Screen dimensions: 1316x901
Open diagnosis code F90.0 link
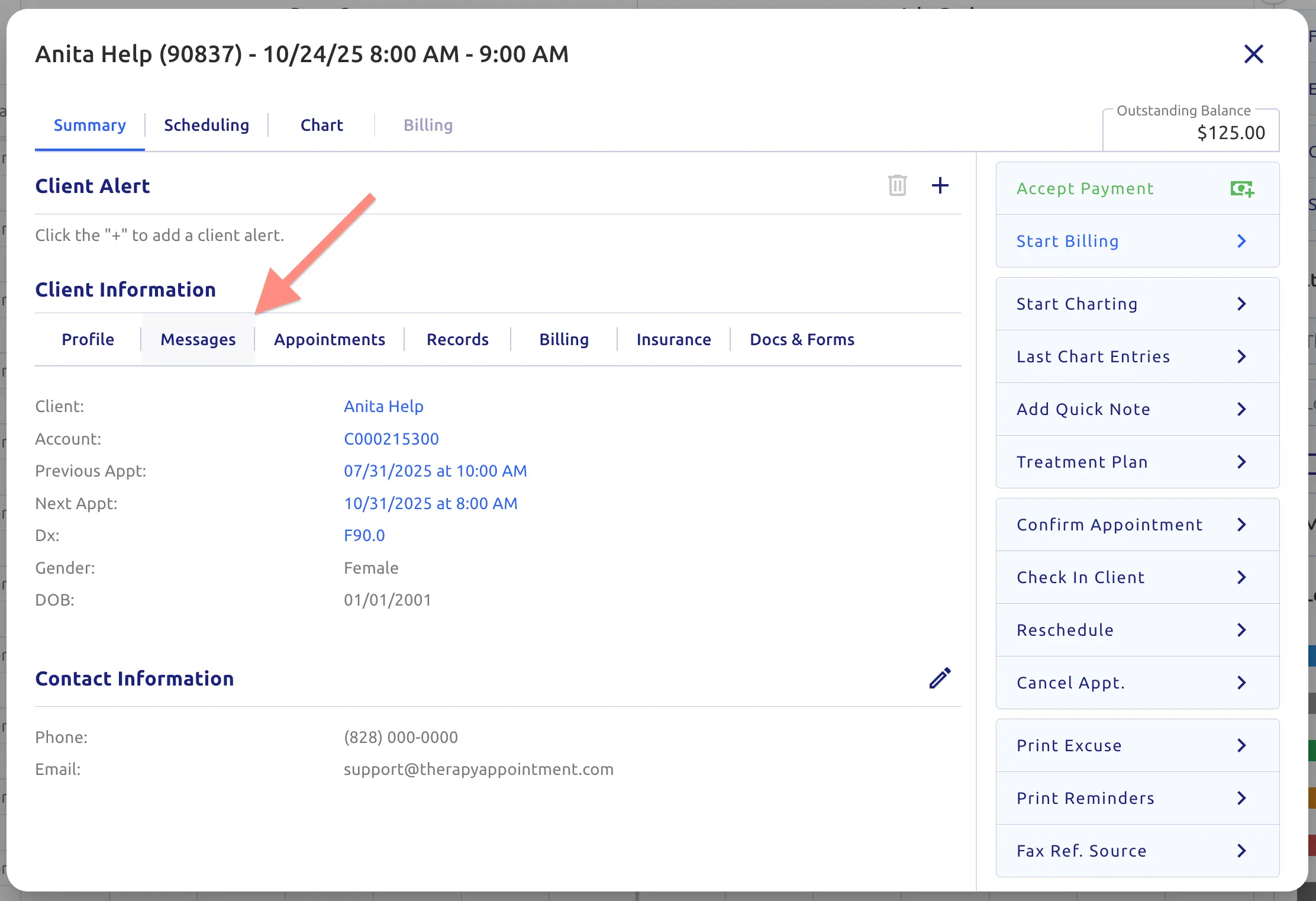364,536
